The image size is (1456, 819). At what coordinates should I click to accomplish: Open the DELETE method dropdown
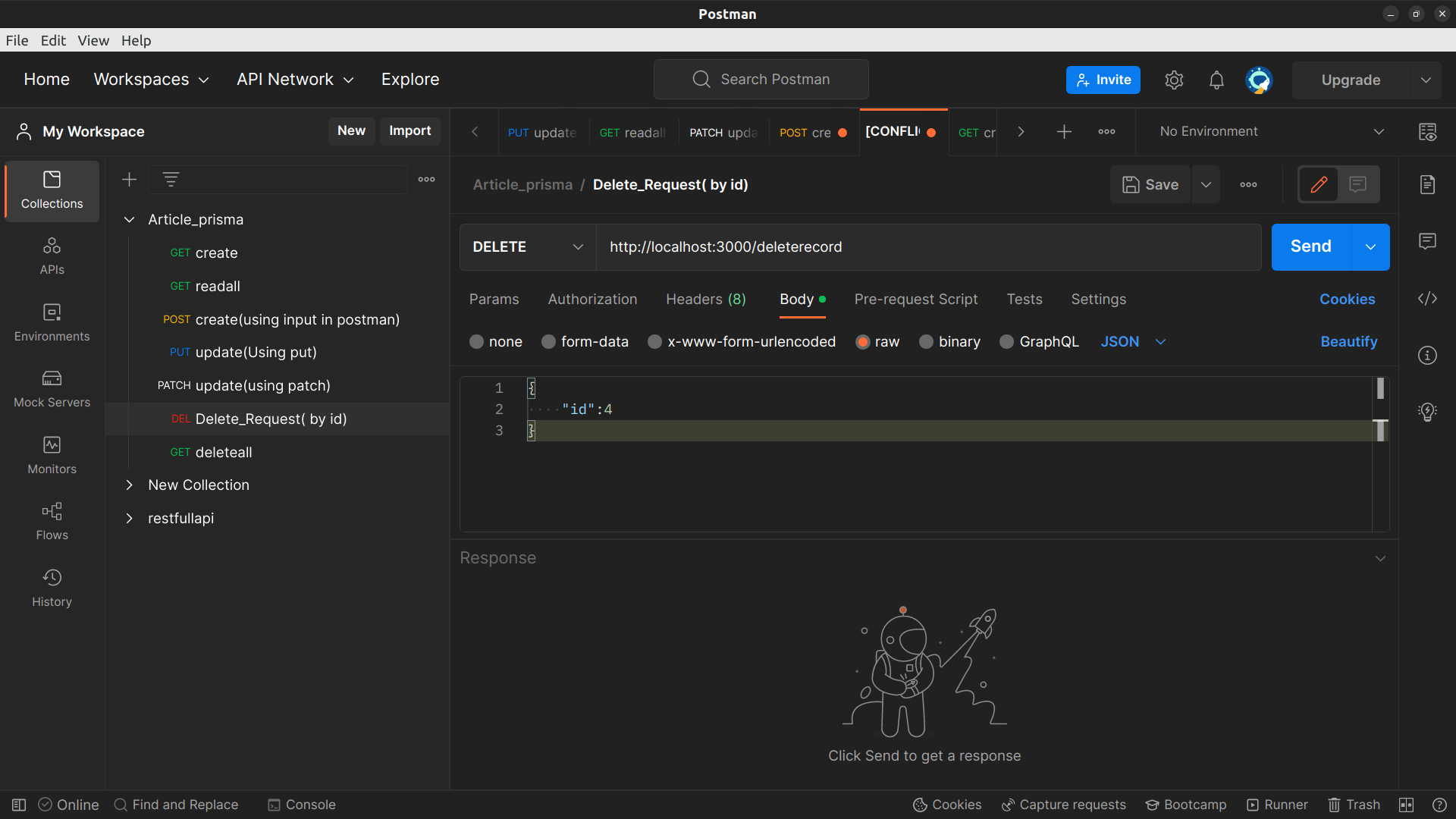pyautogui.click(x=526, y=246)
